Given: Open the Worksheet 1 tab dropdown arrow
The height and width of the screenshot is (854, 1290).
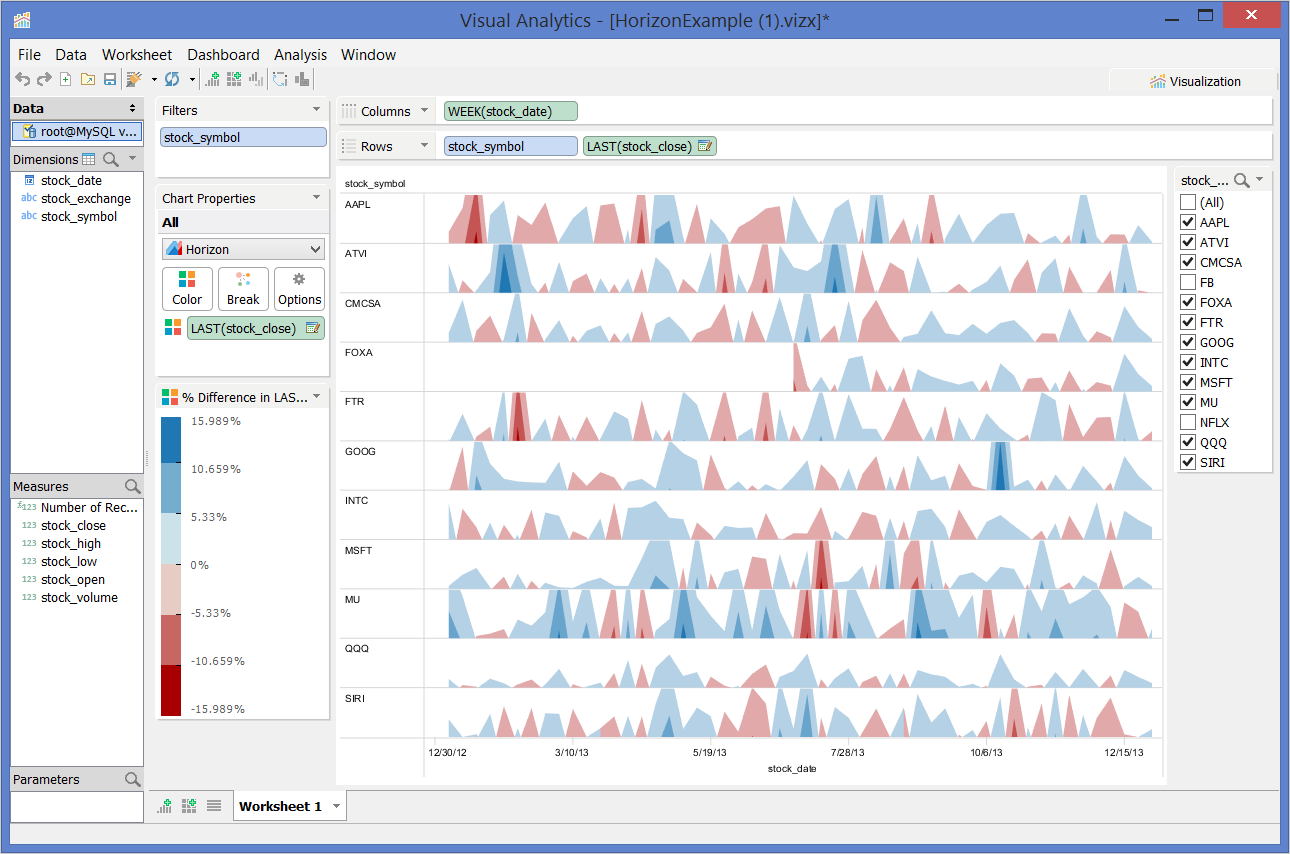Looking at the screenshot, I should point(336,806).
